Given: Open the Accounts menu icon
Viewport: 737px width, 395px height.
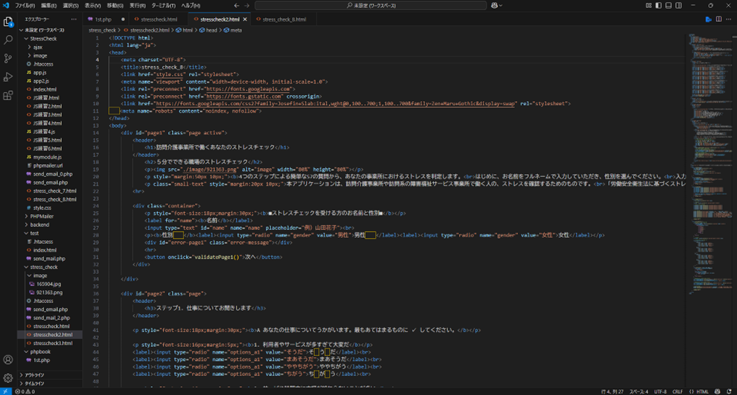Looking at the screenshot, I should click(x=8, y=360).
